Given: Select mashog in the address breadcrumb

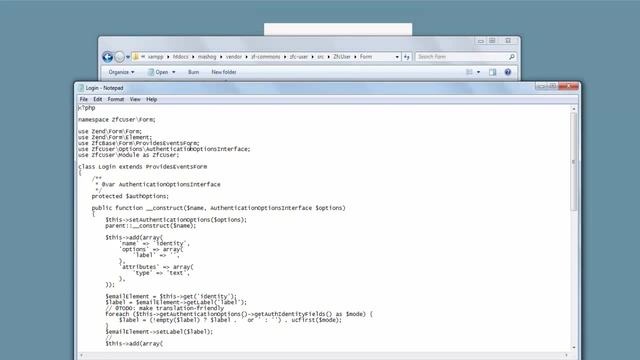Looking at the screenshot, I should coord(207,57).
